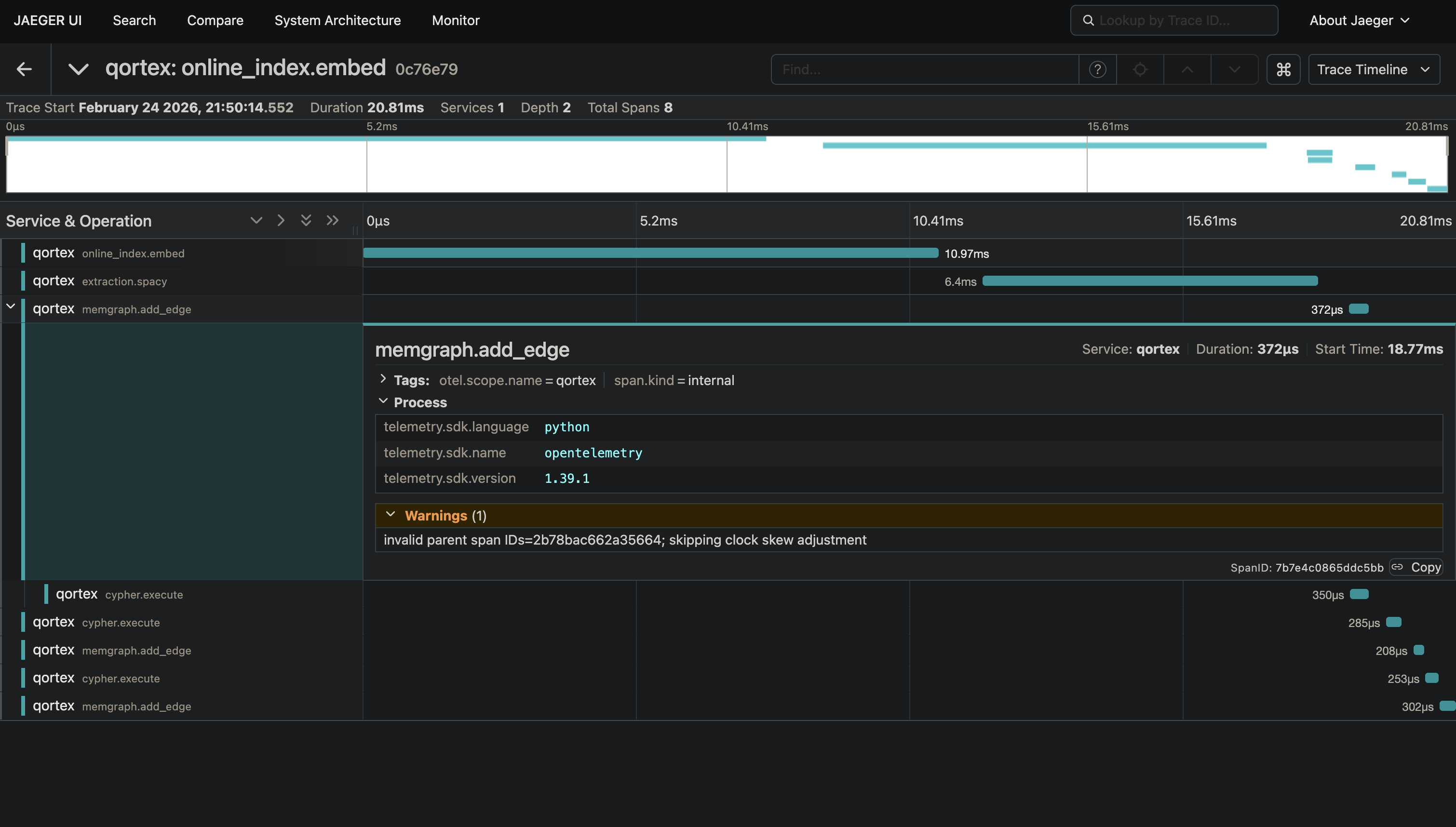Image resolution: width=1456 pixels, height=827 pixels.
Task: Open the Monitor menu item
Action: pyautogui.click(x=456, y=20)
